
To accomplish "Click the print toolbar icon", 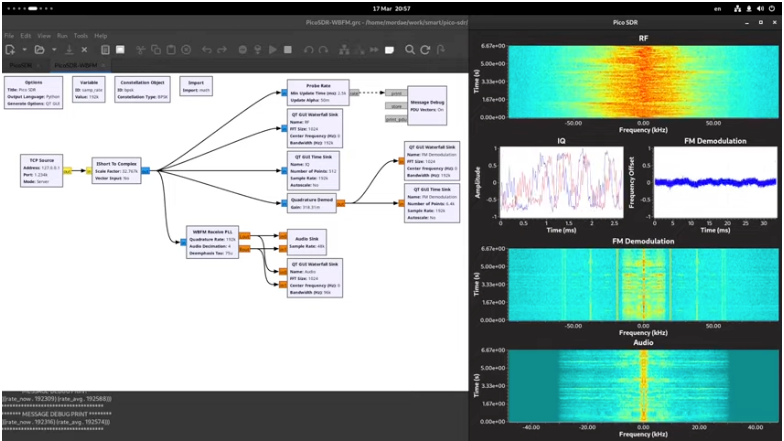I will [105, 50].
